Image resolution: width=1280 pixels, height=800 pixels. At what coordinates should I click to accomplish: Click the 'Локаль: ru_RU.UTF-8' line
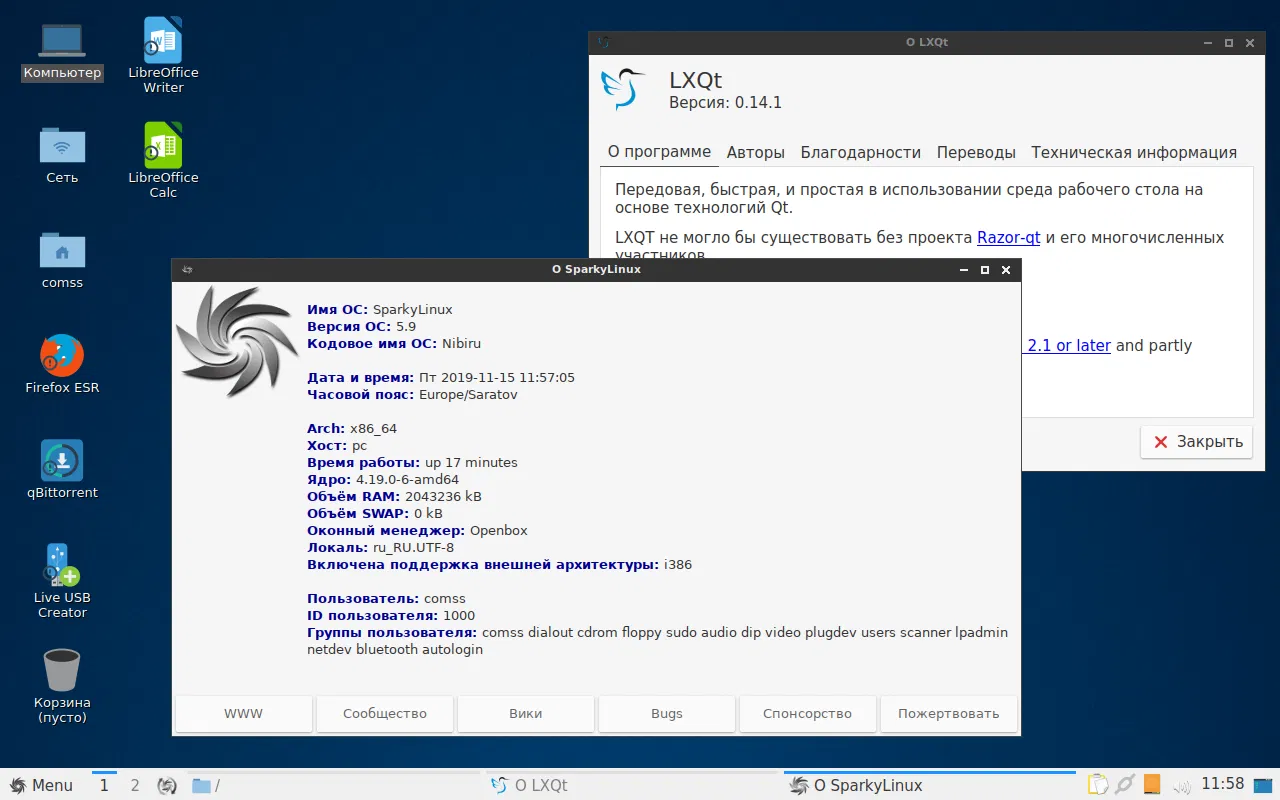381,547
